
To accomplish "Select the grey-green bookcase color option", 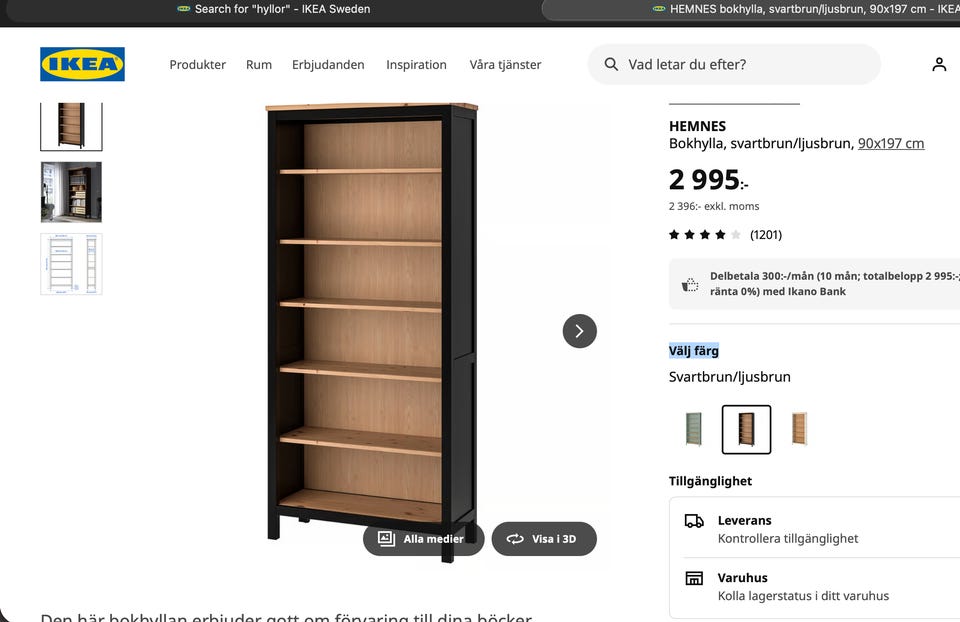I will 694,429.
